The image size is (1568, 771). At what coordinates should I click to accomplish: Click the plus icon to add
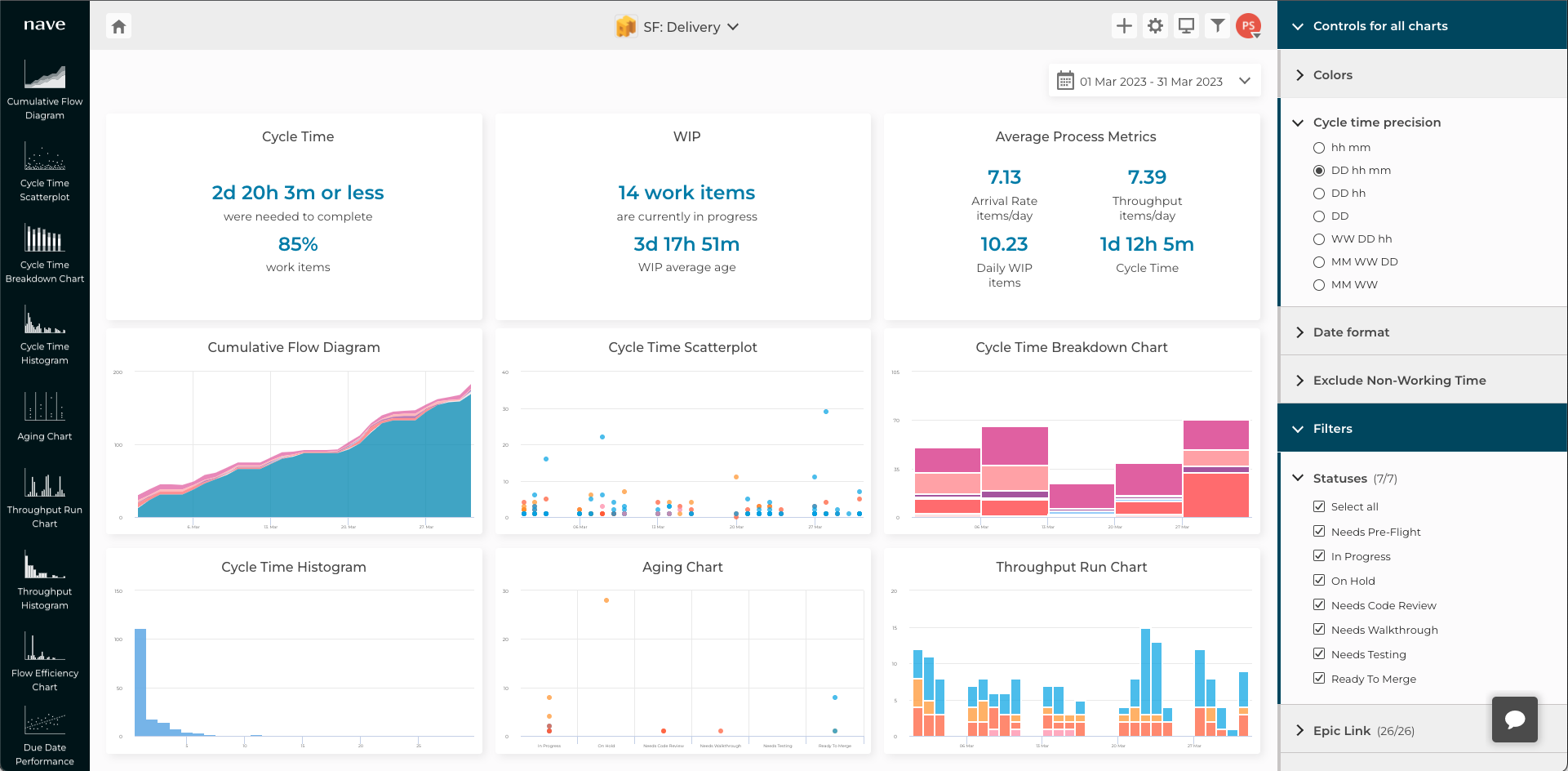click(x=1124, y=26)
